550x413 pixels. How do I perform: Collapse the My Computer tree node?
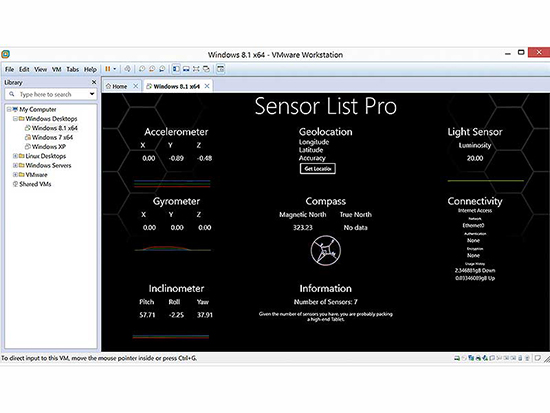pyautogui.click(x=9, y=109)
